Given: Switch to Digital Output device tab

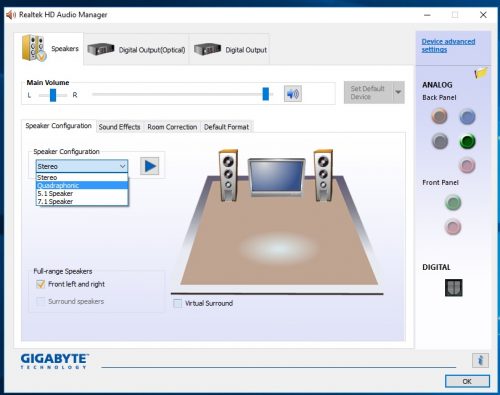Looking at the screenshot, I should click(230, 50).
